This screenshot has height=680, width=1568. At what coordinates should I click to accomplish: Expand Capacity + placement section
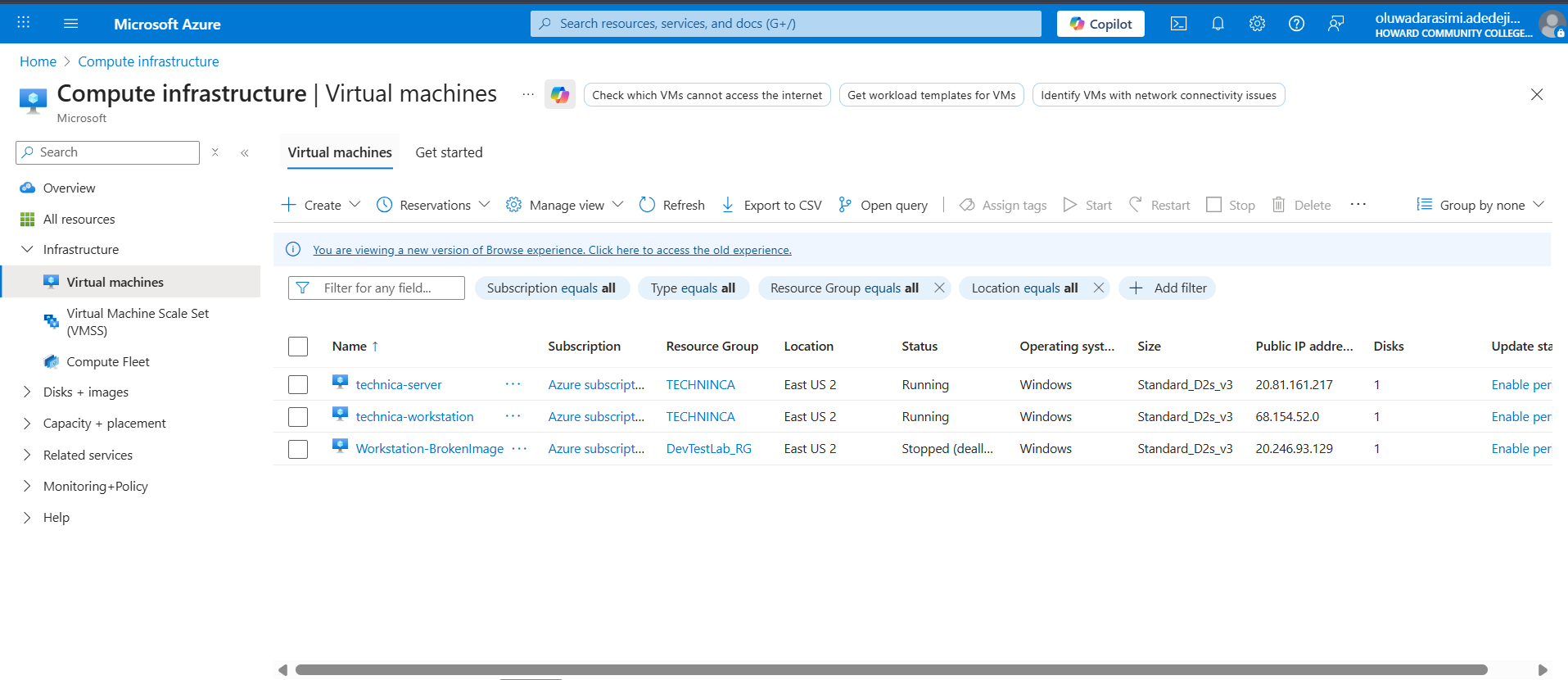click(27, 423)
